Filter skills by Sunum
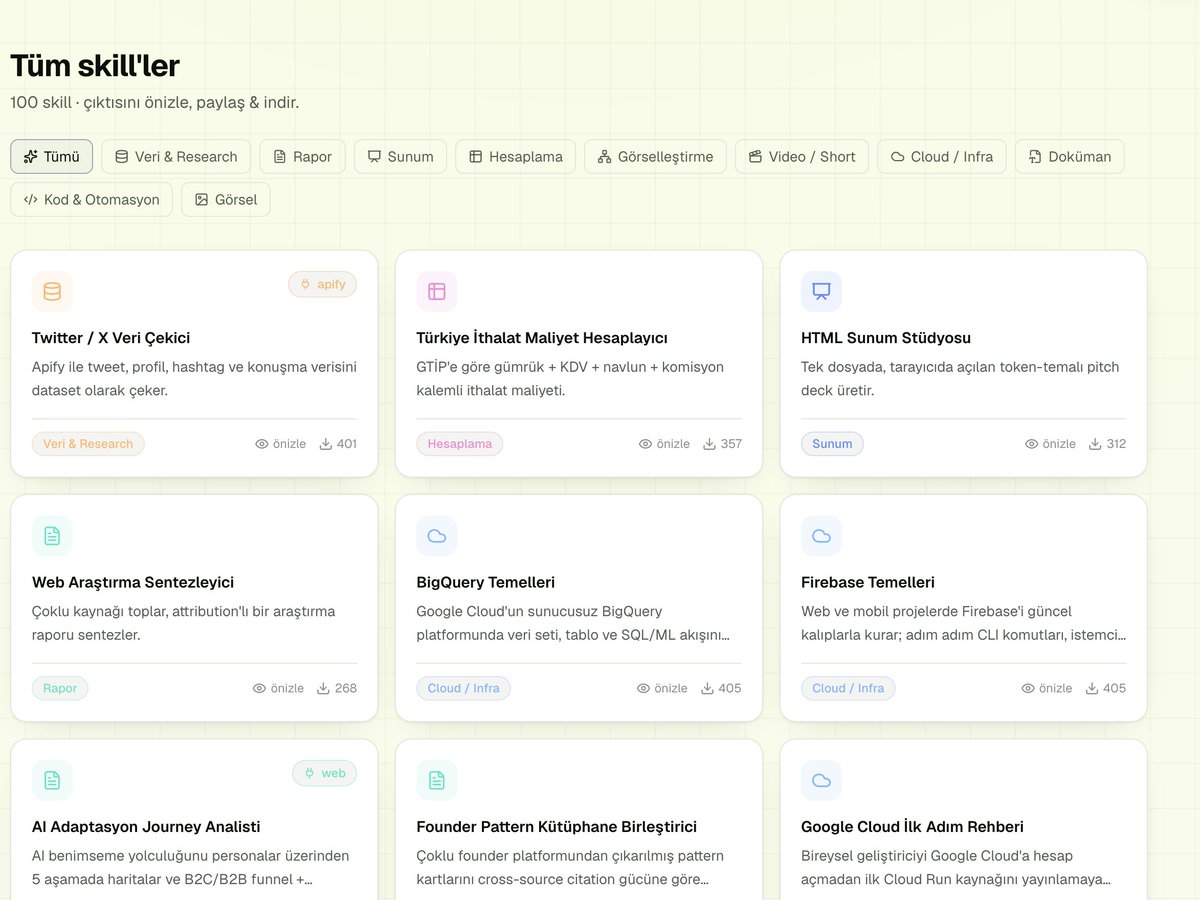 click(400, 156)
